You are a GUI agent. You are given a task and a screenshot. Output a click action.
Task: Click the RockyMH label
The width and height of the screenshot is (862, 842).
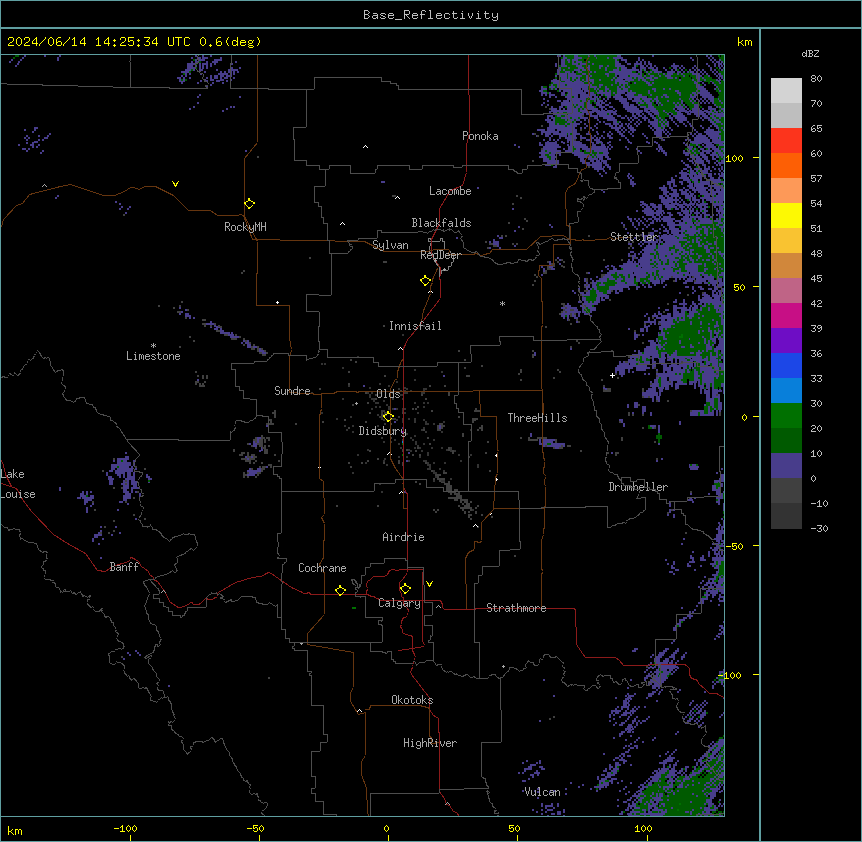point(245,227)
